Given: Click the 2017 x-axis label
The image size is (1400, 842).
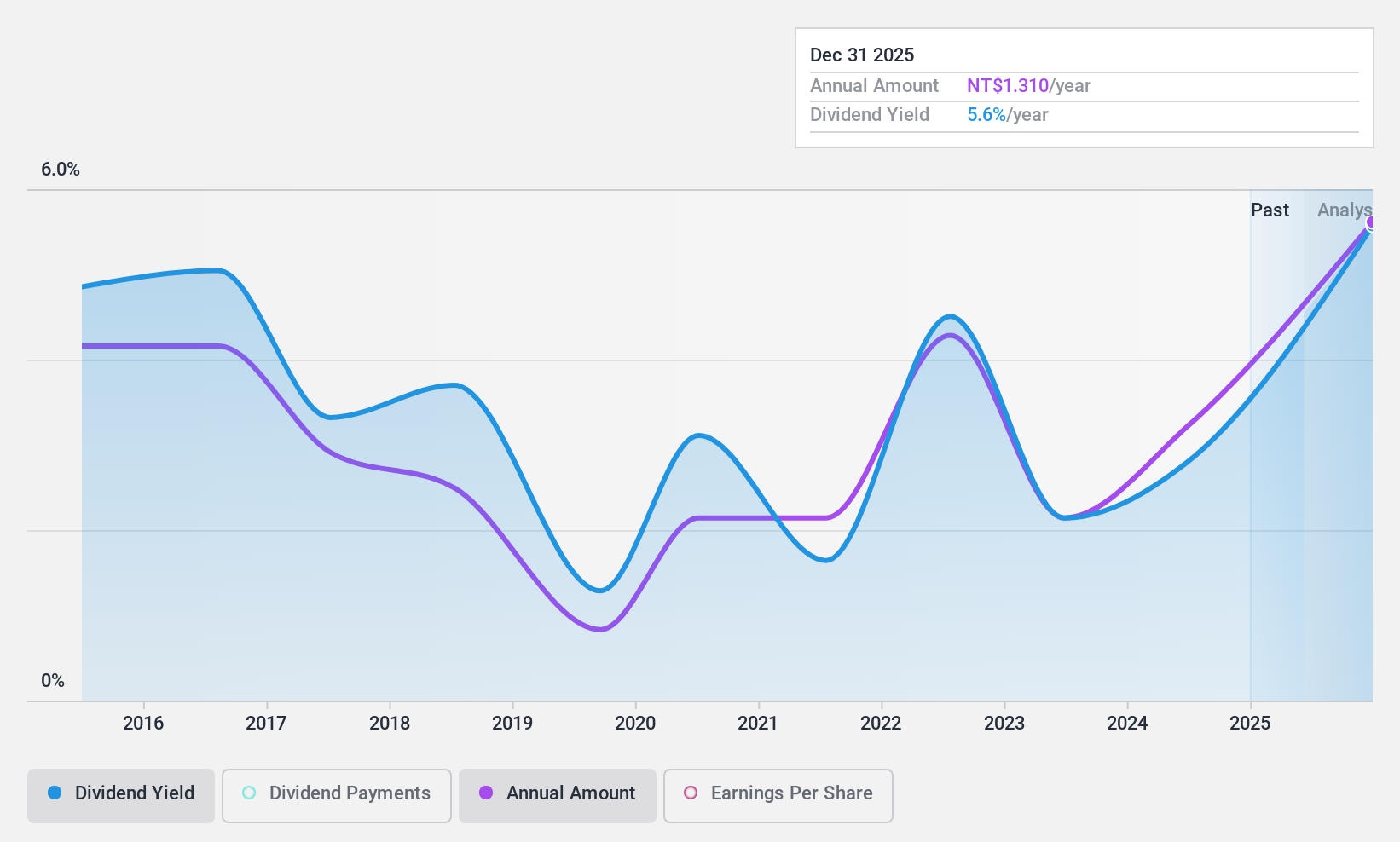Looking at the screenshot, I should pyautogui.click(x=266, y=723).
